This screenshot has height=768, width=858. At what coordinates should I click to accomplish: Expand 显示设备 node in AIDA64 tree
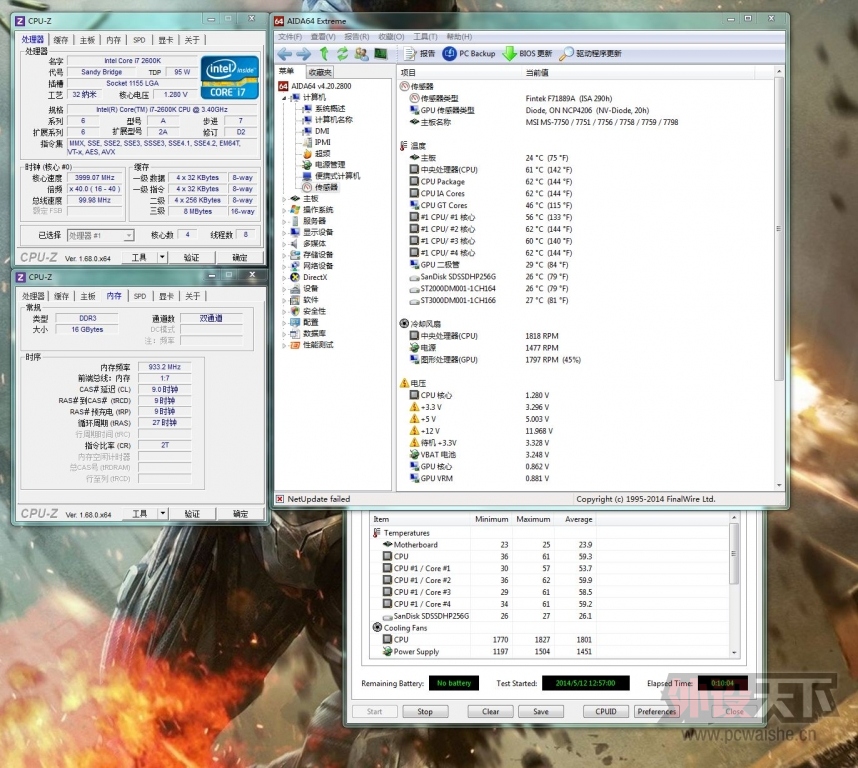[x=284, y=232]
